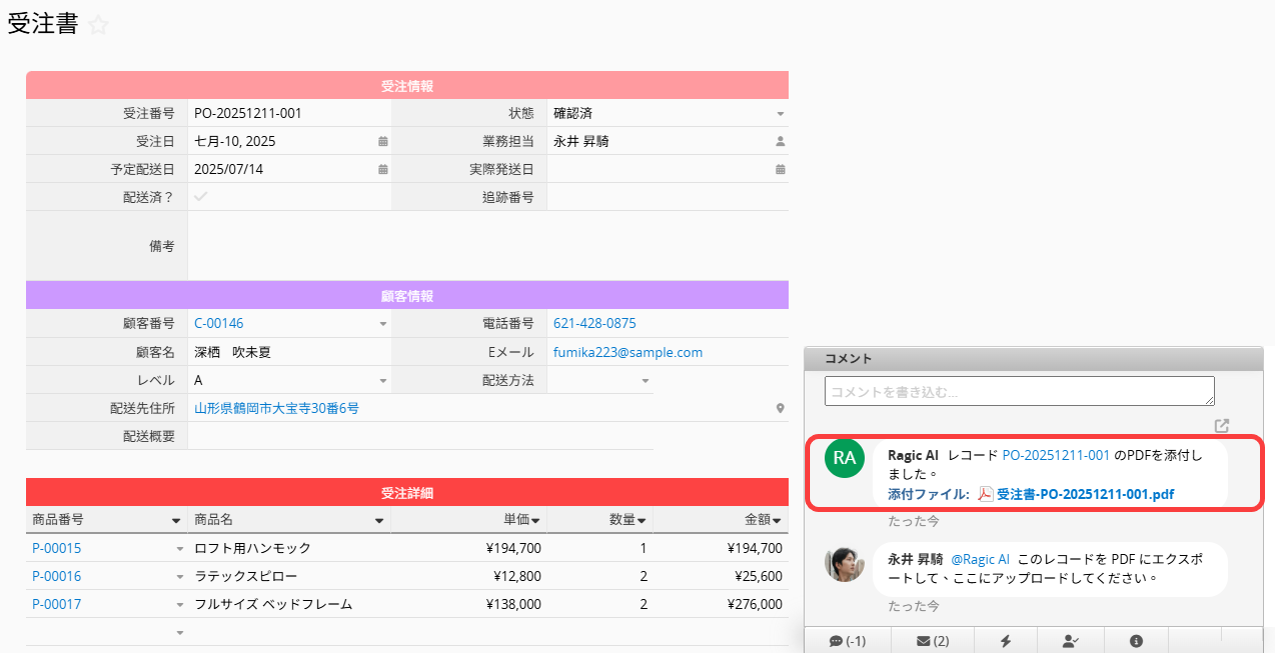Open the user approval tab icon
The width and height of the screenshot is (1275, 653).
tap(1070, 641)
